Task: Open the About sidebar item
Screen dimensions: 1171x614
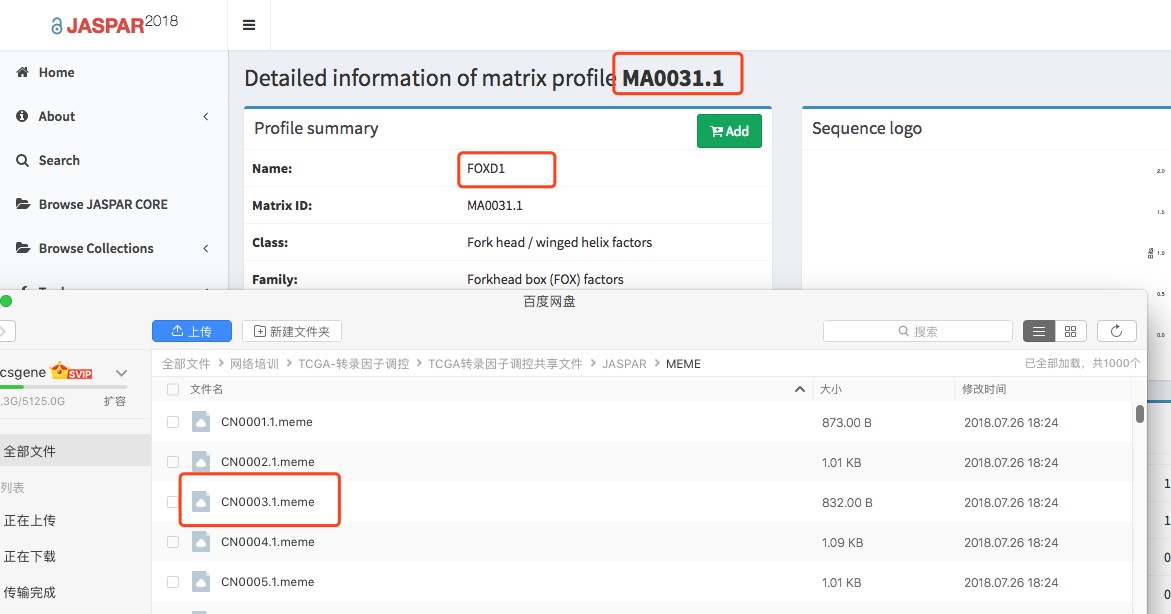Action: 57,117
